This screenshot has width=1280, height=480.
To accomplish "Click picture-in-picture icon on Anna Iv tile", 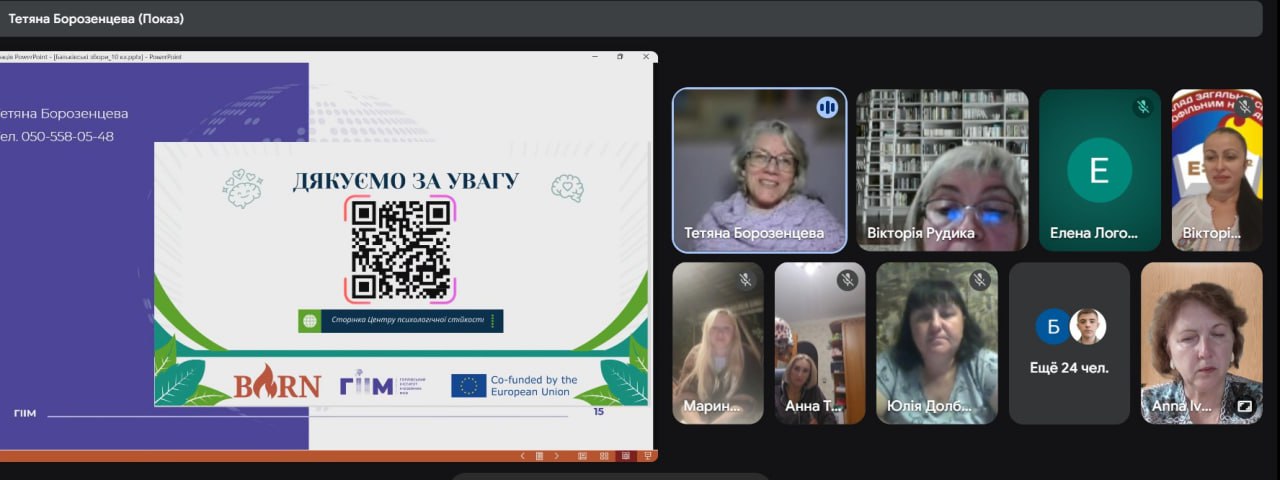I will click(x=1245, y=406).
